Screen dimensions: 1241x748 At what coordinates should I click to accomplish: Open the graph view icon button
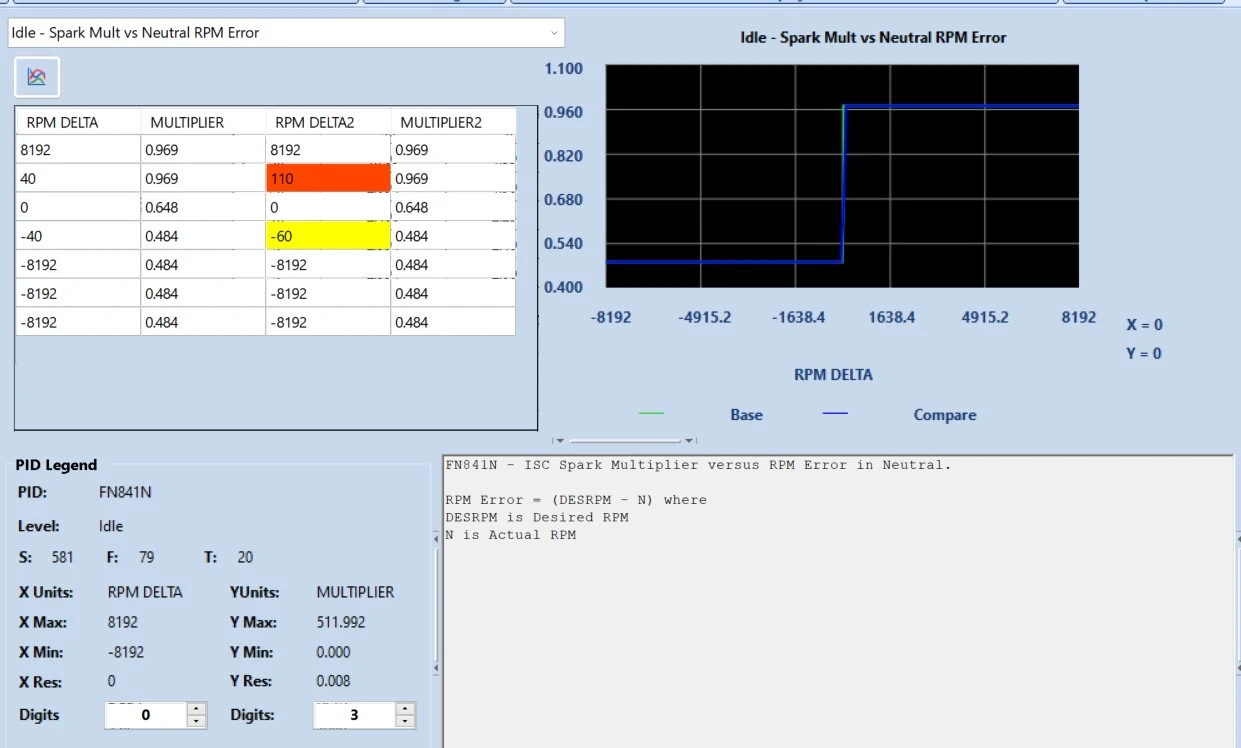pos(37,77)
